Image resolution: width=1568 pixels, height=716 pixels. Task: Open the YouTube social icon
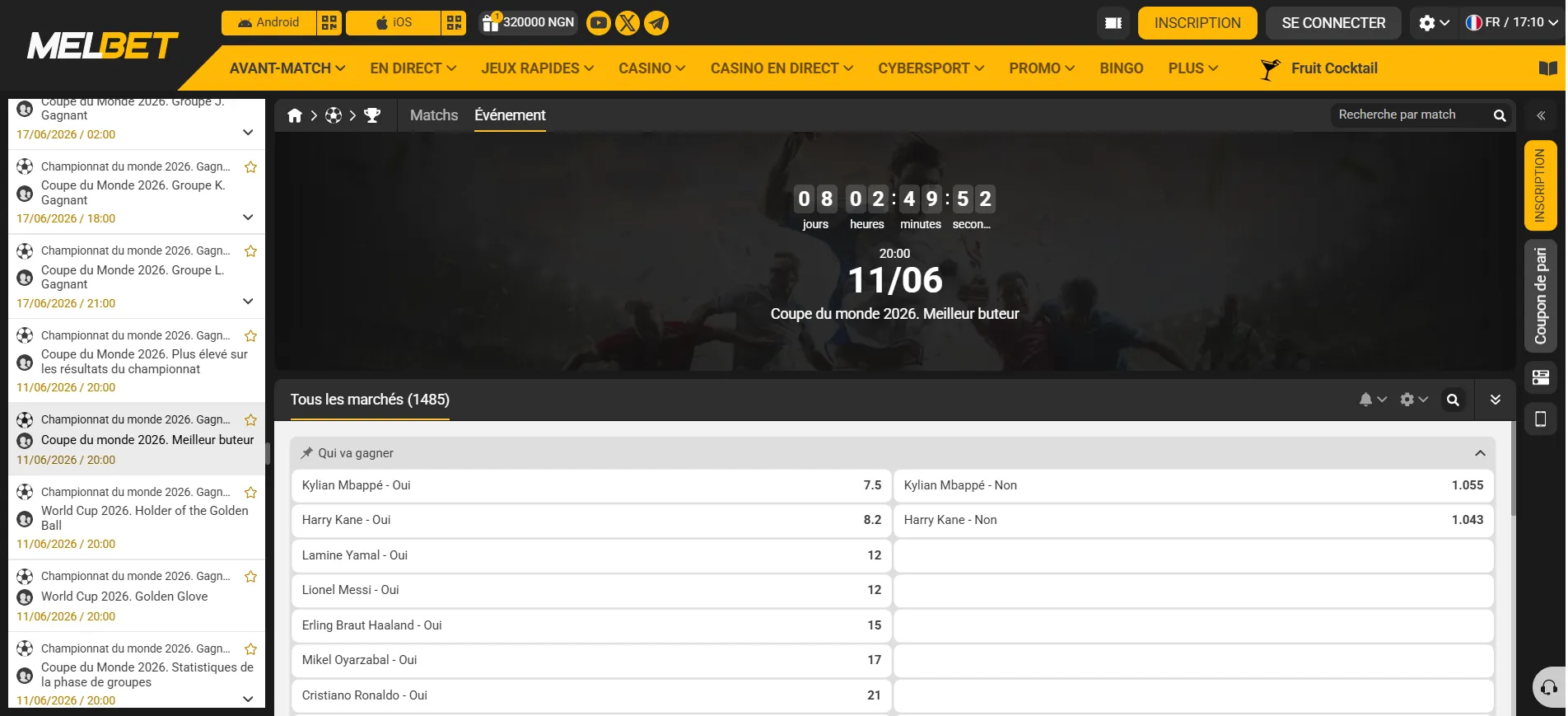click(x=599, y=23)
